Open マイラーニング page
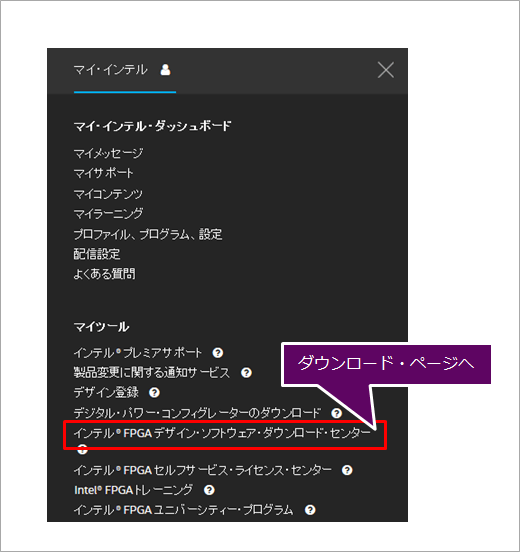The image size is (520, 552). tap(108, 213)
